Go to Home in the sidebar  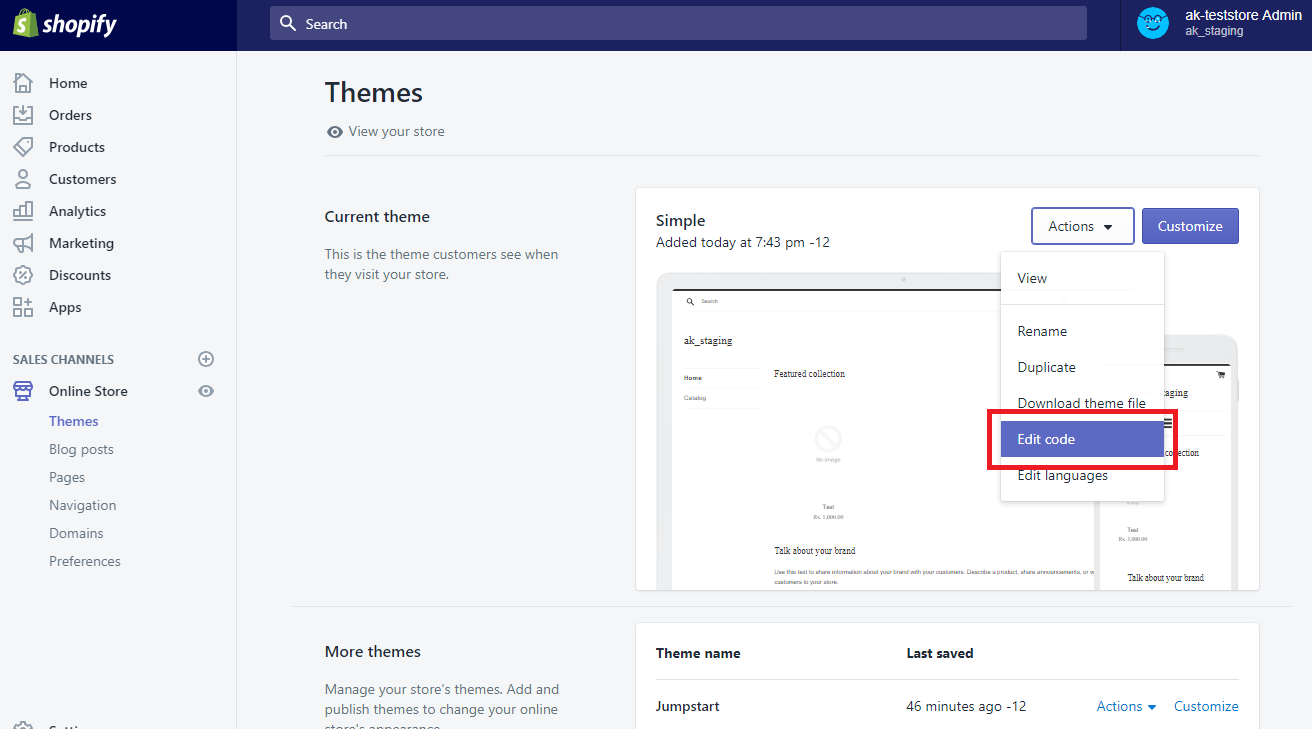(x=68, y=83)
